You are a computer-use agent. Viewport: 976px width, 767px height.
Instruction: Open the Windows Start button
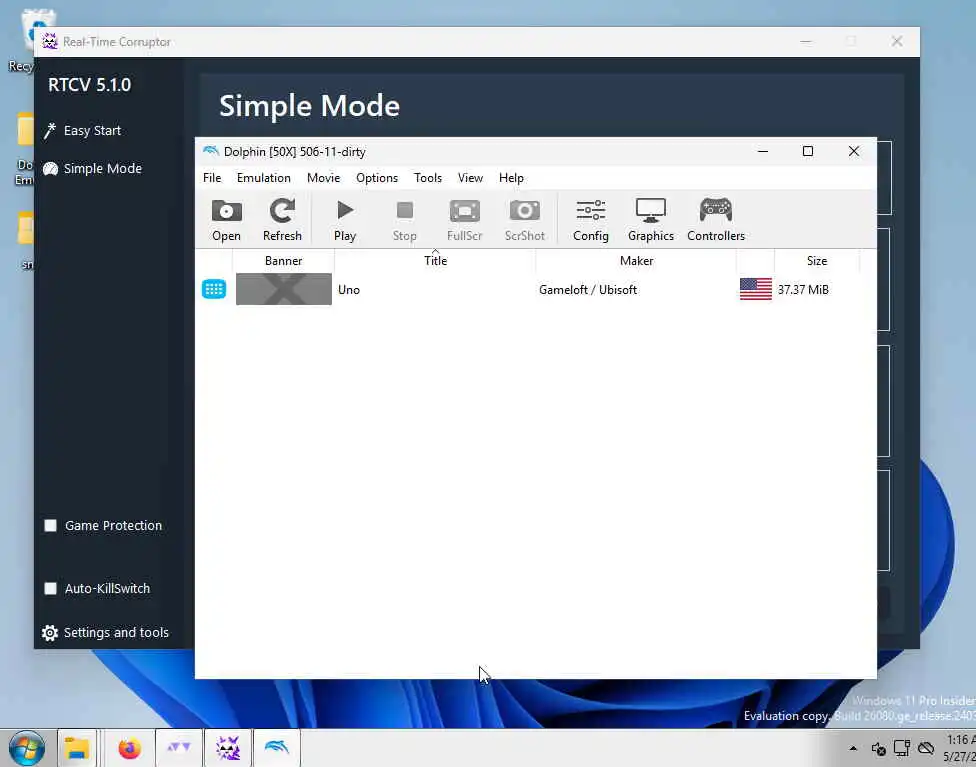[x=27, y=748]
